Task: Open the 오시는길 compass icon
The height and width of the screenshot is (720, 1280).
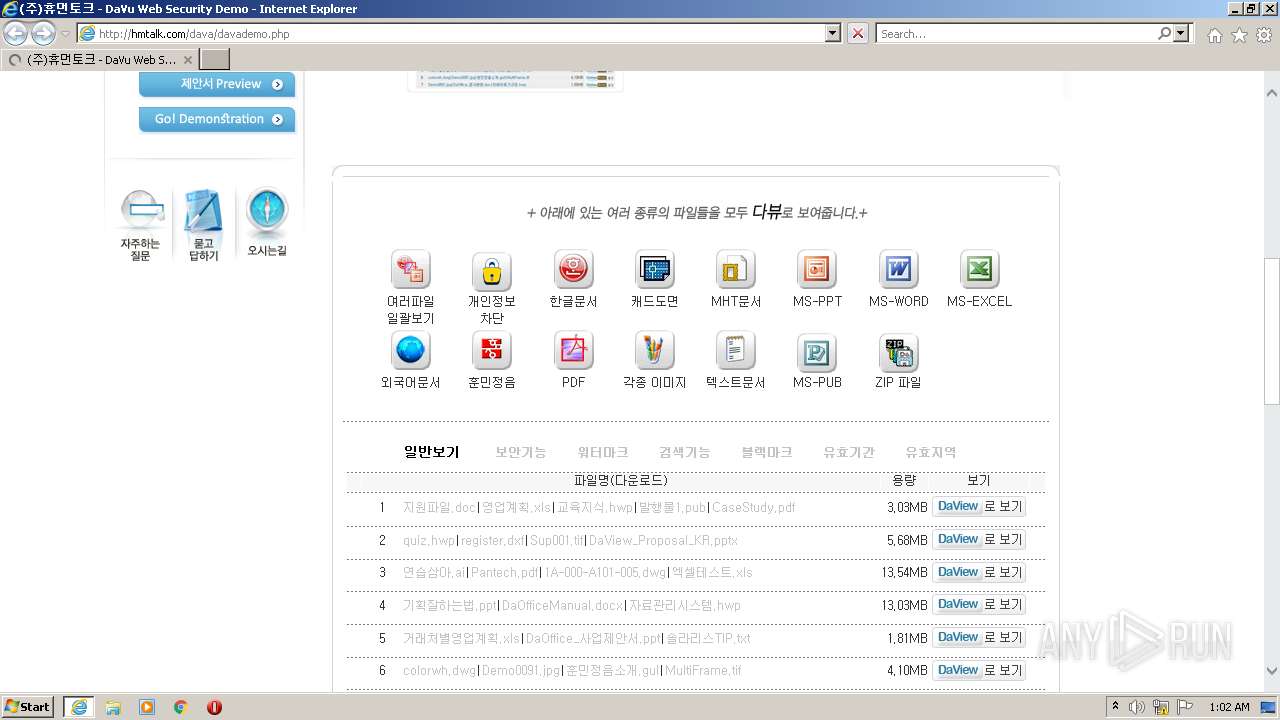Action: click(x=267, y=222)
